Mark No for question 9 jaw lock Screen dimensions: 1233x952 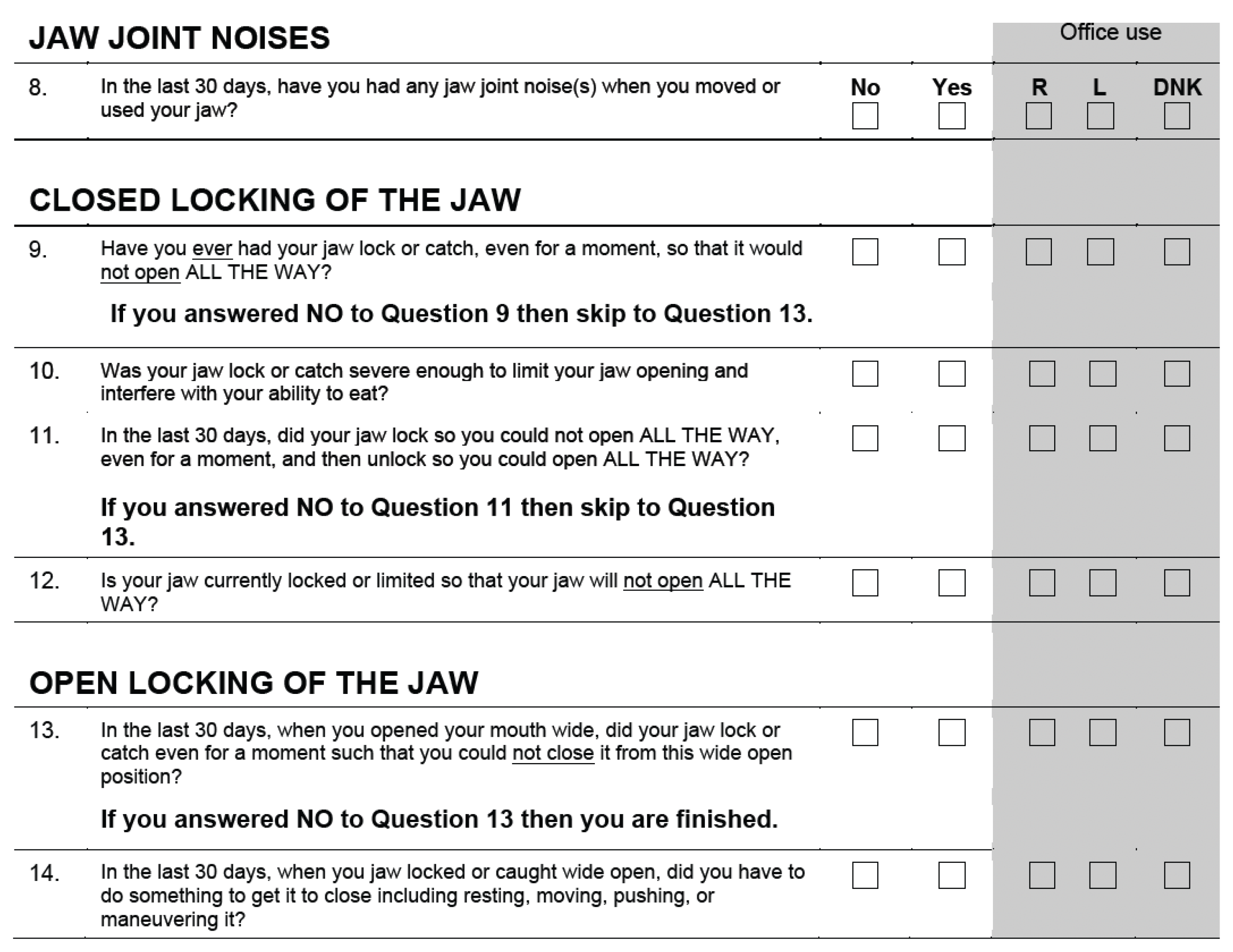865,252
